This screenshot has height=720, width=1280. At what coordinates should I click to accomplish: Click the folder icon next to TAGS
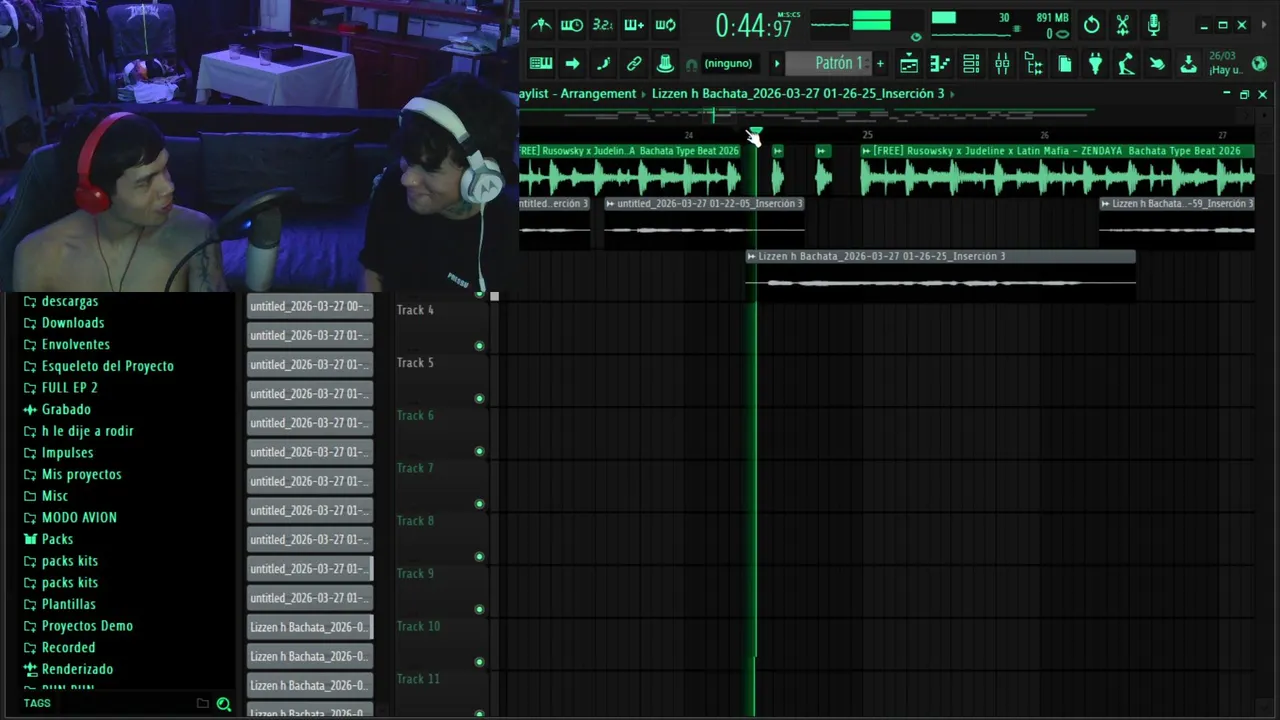pos(203,704)
